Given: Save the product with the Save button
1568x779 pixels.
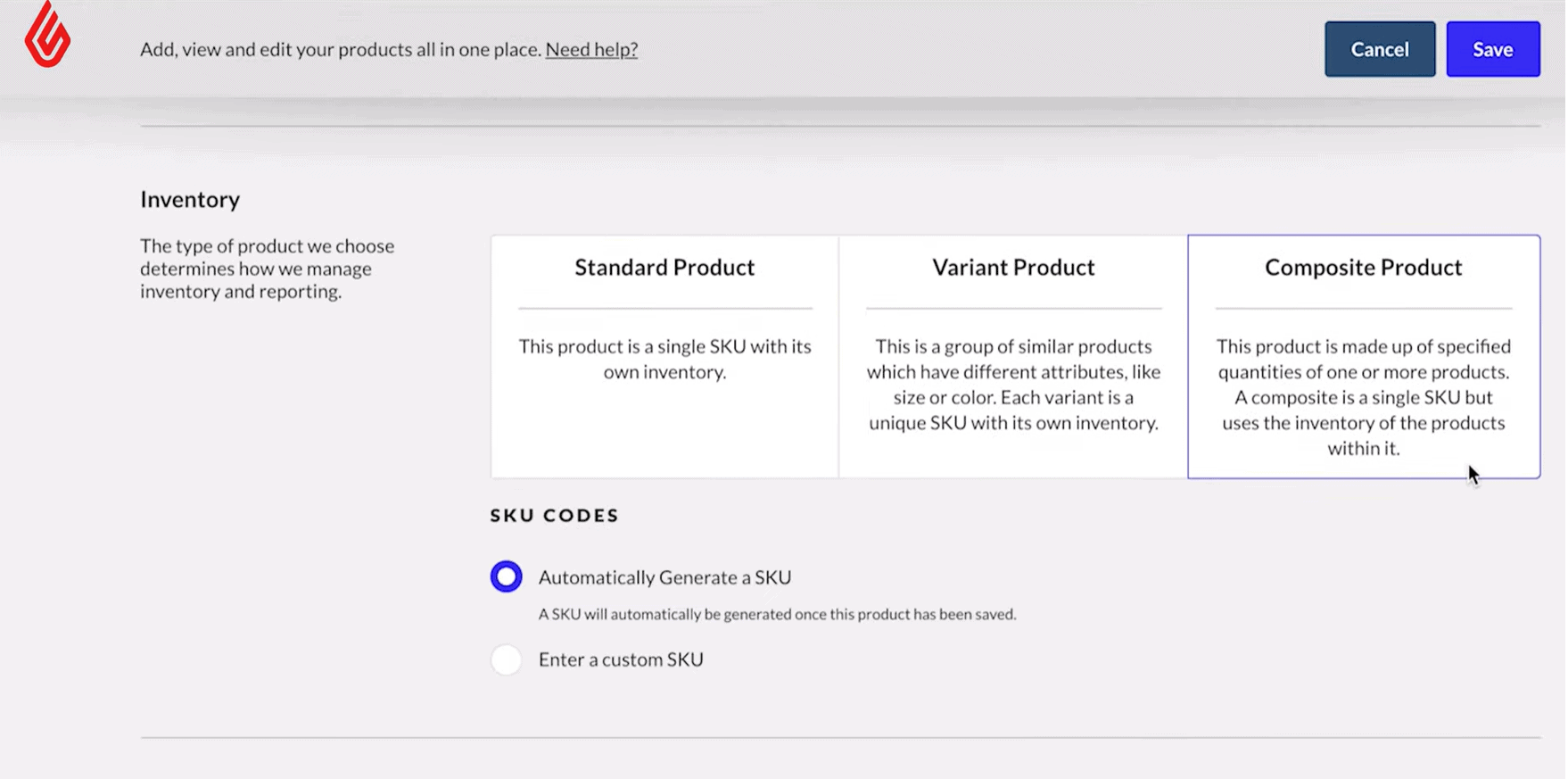Looking at the screenshot, I should (1492, 49).
